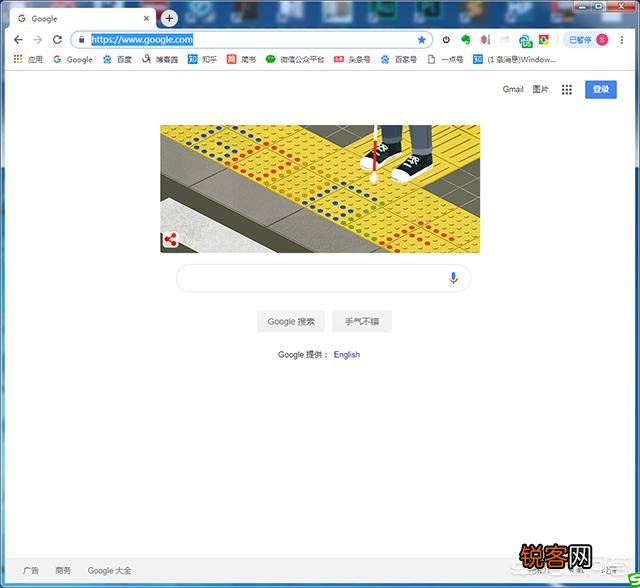This screenshot has width=640, height=588.
Task: Open the paused profile avatar button
Action: [x=588, y=40]
